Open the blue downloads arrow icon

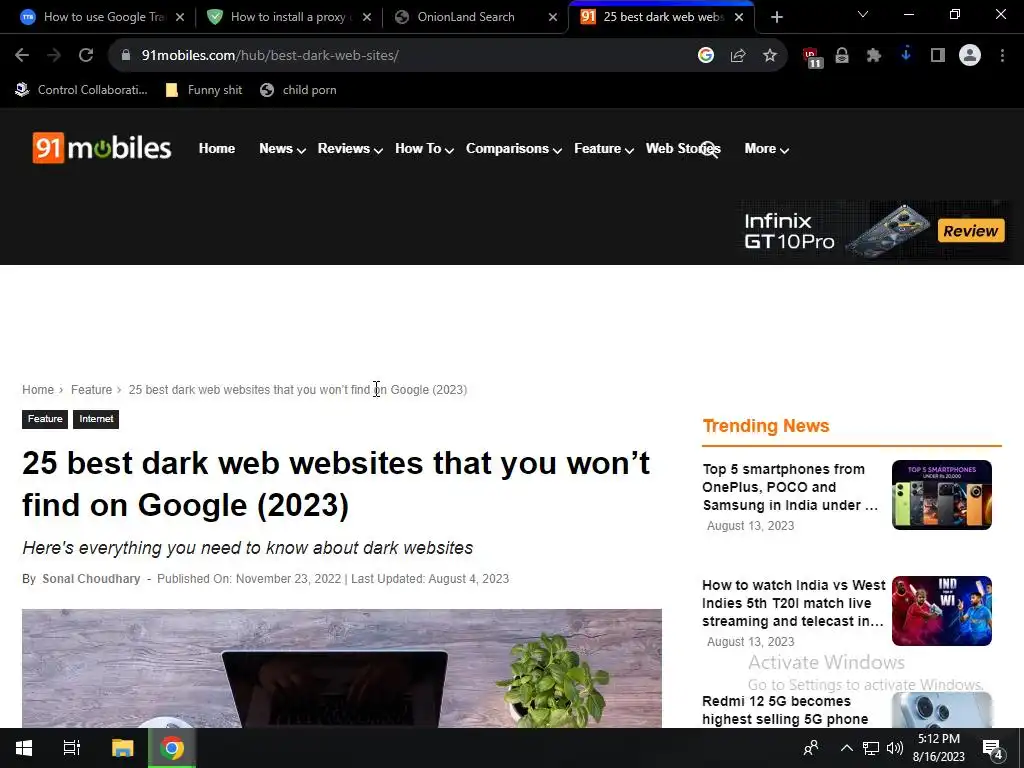[906, 55]
